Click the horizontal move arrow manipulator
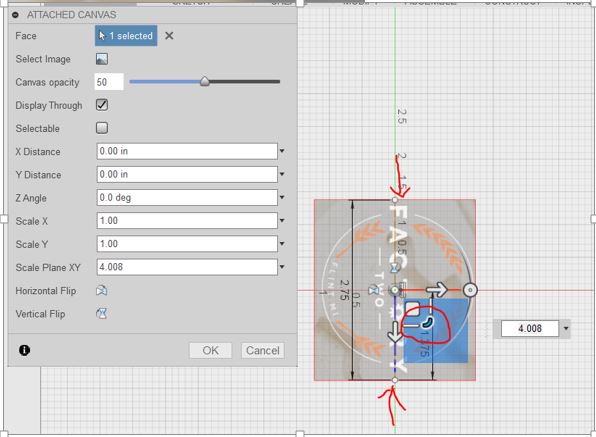This screenshot has height=437, width=596. [437, 290]
